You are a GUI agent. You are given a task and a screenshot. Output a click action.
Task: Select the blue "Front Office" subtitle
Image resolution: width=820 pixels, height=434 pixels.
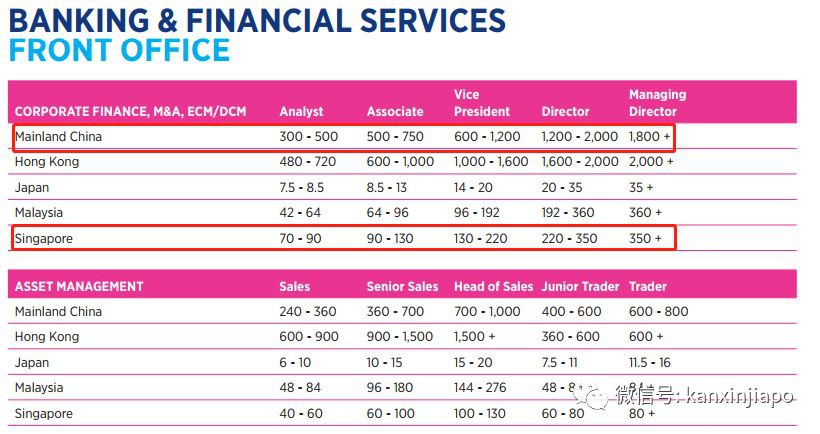pos(119,49)
